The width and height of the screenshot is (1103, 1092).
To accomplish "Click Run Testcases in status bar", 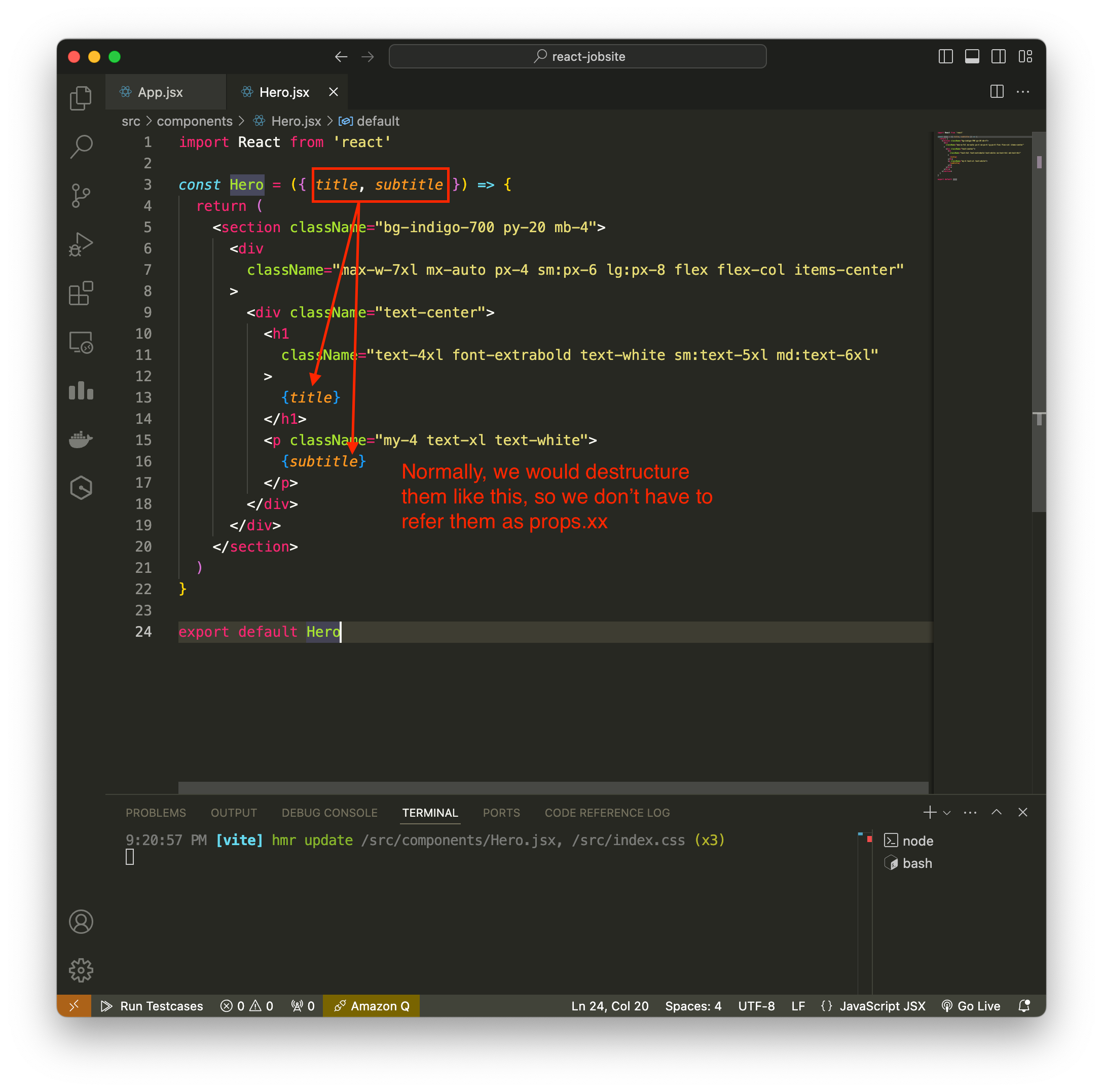I will (x=152, y=1006).
